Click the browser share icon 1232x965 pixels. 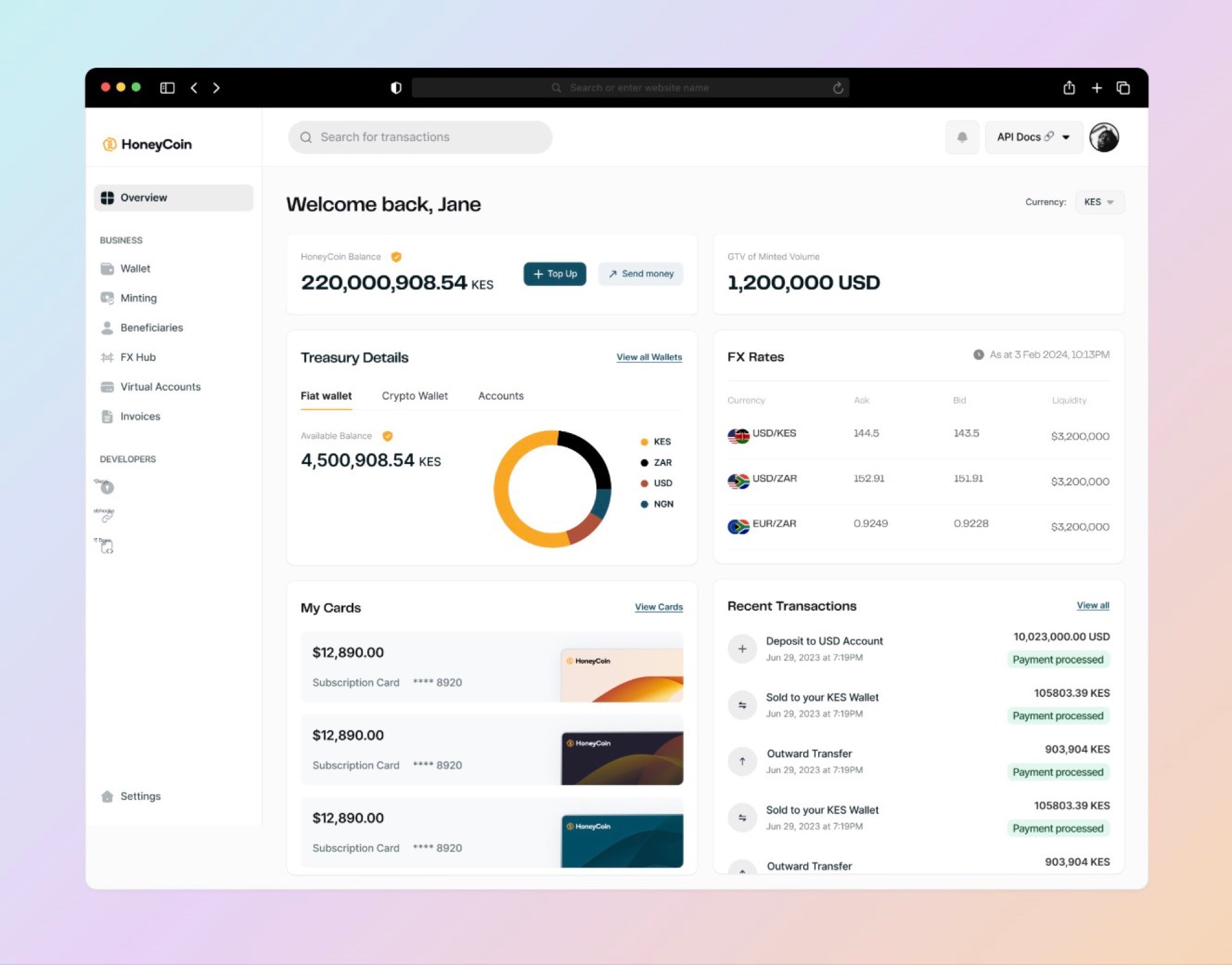point(1069,88)
